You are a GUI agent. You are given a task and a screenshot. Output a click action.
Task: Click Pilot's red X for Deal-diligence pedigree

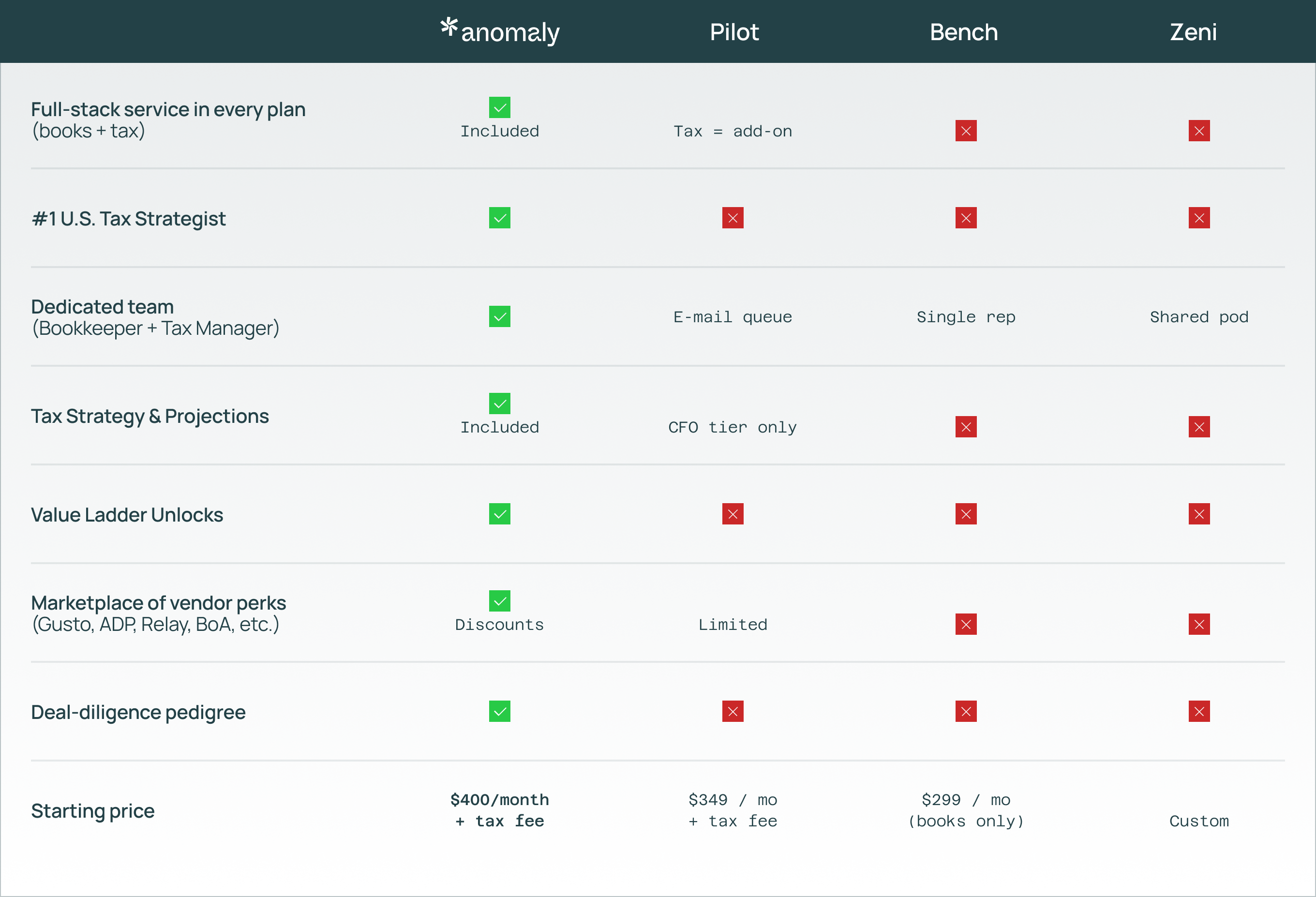click(x=732, y=711)
